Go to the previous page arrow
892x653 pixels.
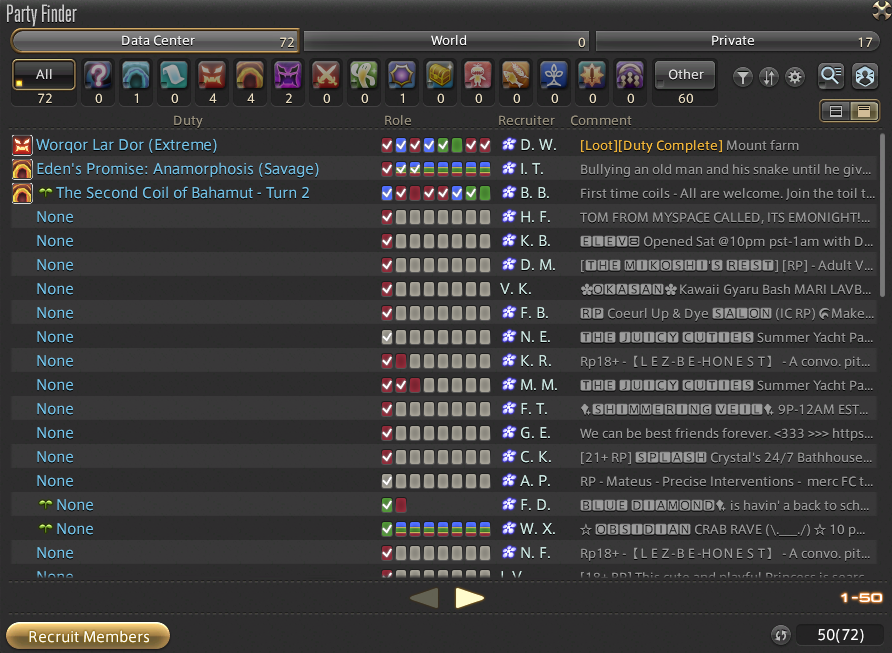coord(424,598)
